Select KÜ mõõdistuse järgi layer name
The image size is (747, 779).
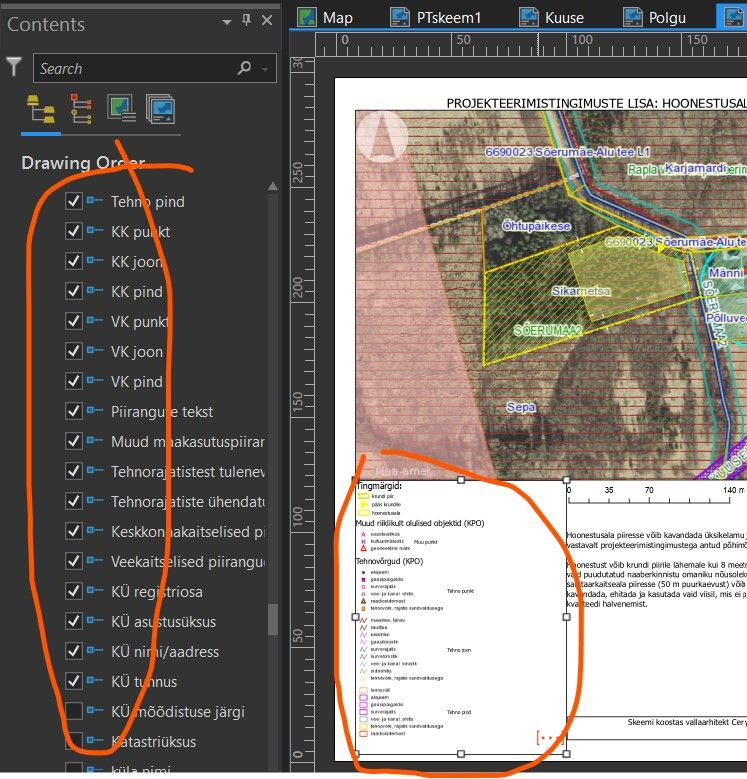pos(178,711)
